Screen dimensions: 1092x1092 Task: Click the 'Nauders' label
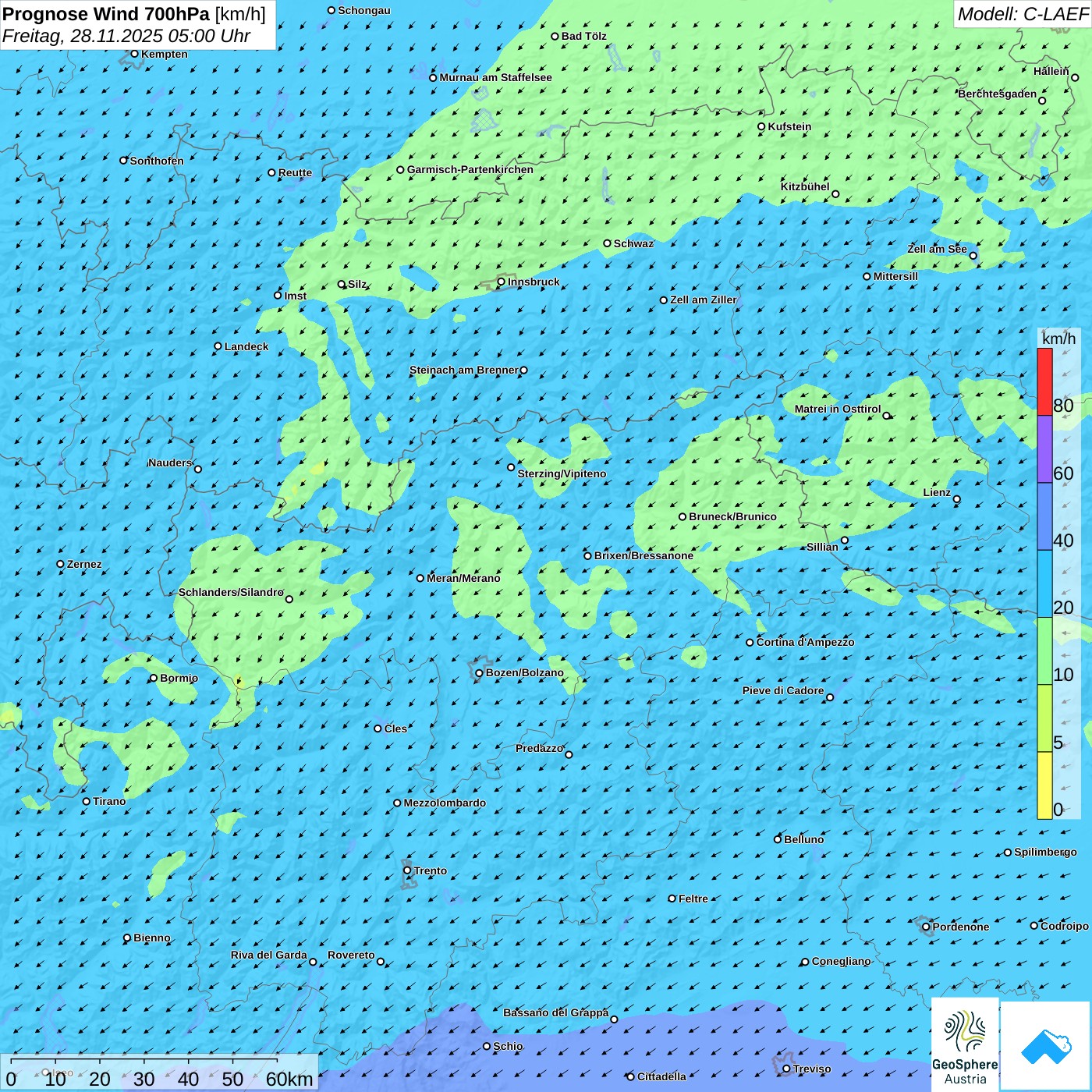point(170,463)
